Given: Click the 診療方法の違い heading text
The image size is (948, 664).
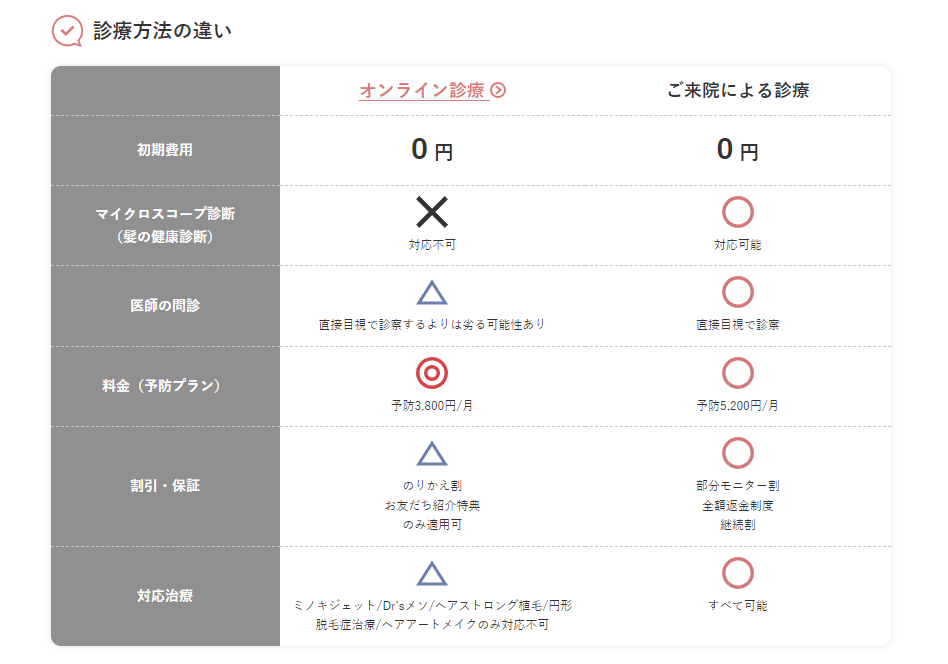Looking at the screenshot, I should (162, 31).
